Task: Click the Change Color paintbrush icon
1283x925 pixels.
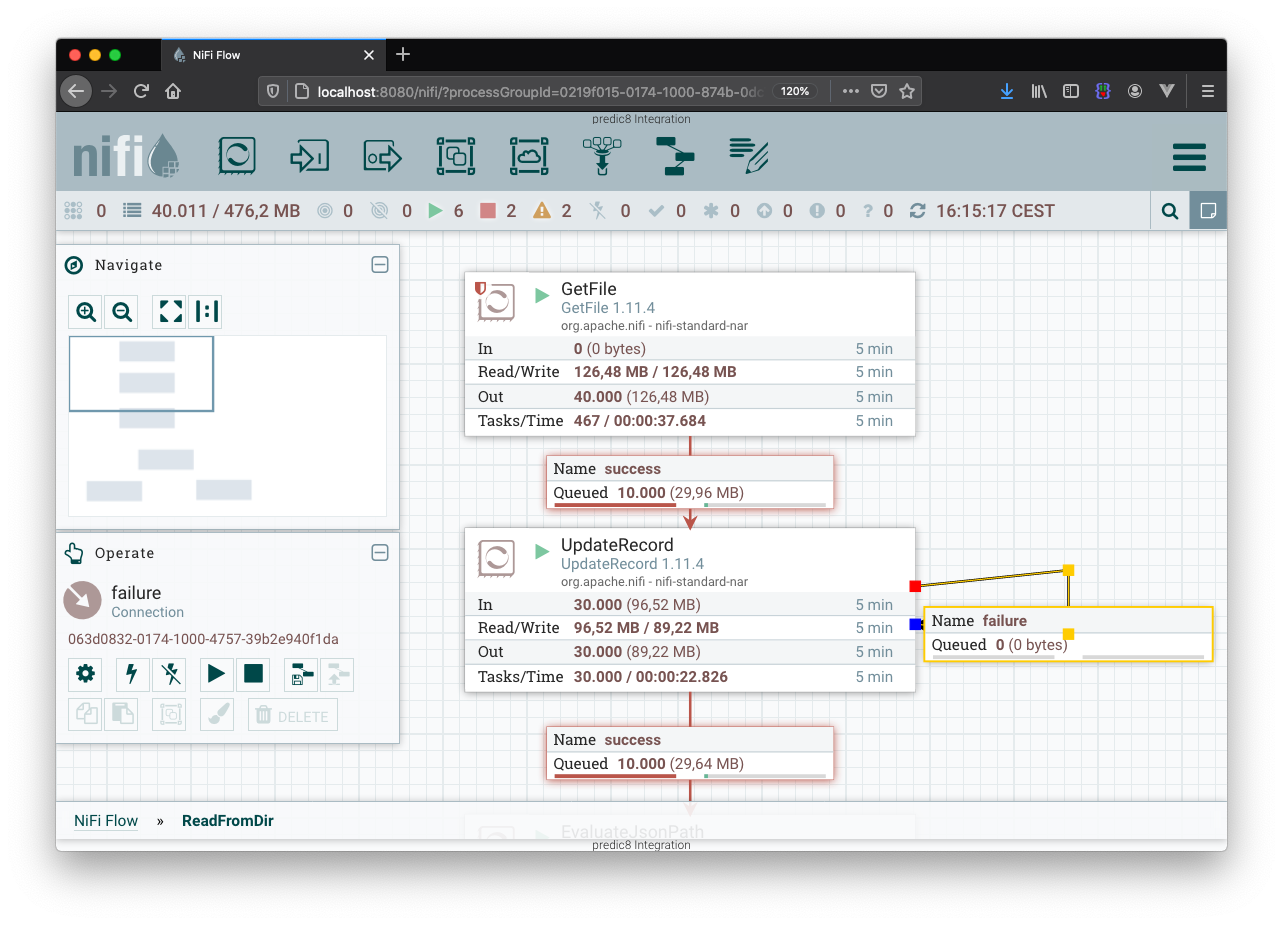Action: coord(217,715)
